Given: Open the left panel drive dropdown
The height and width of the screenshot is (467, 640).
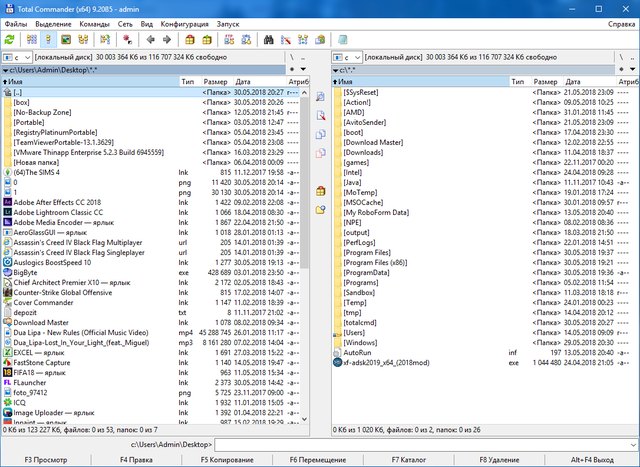Looking at the screenshot, I should (x=29, y=59).
